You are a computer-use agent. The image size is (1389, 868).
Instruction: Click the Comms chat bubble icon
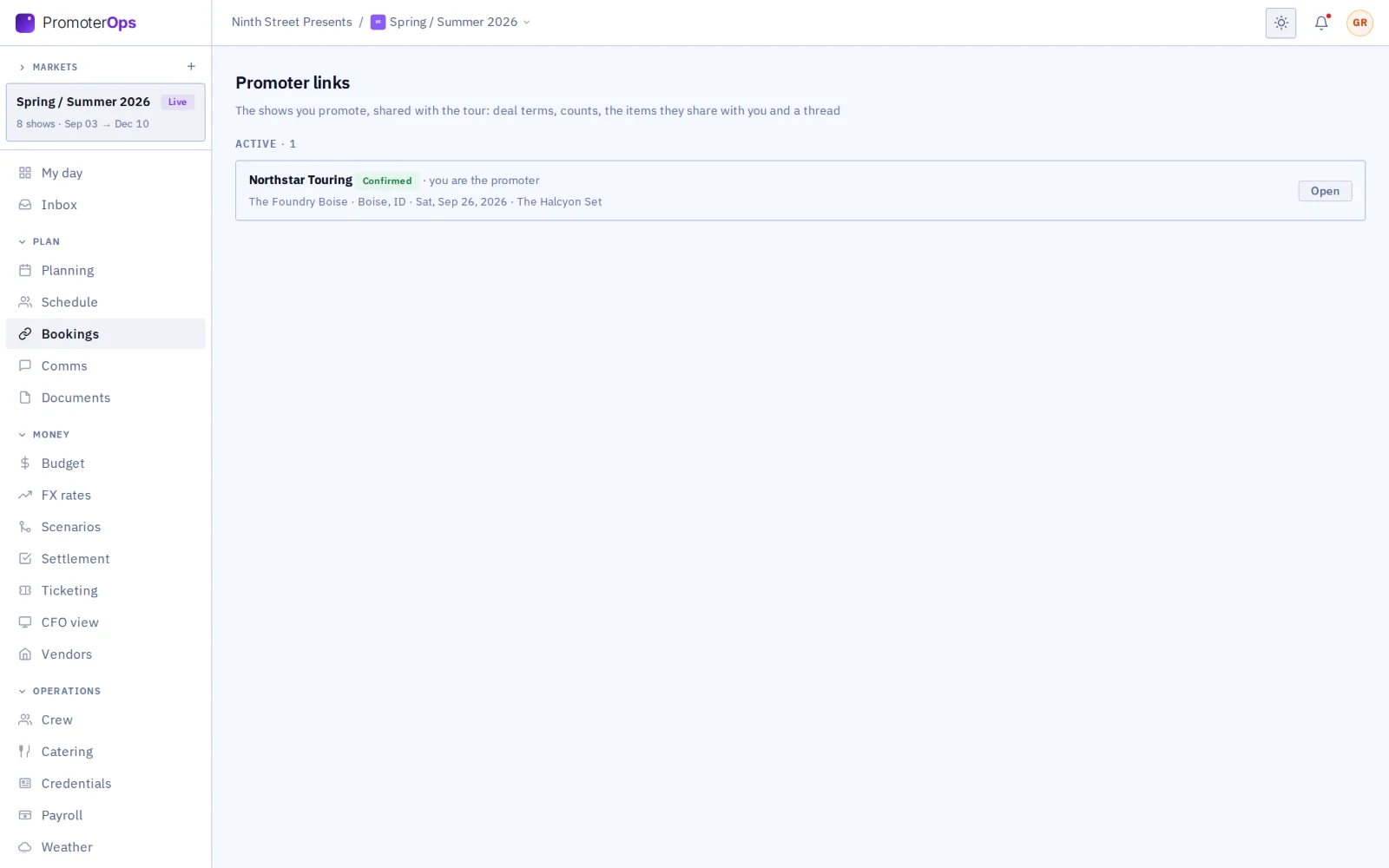25,366
